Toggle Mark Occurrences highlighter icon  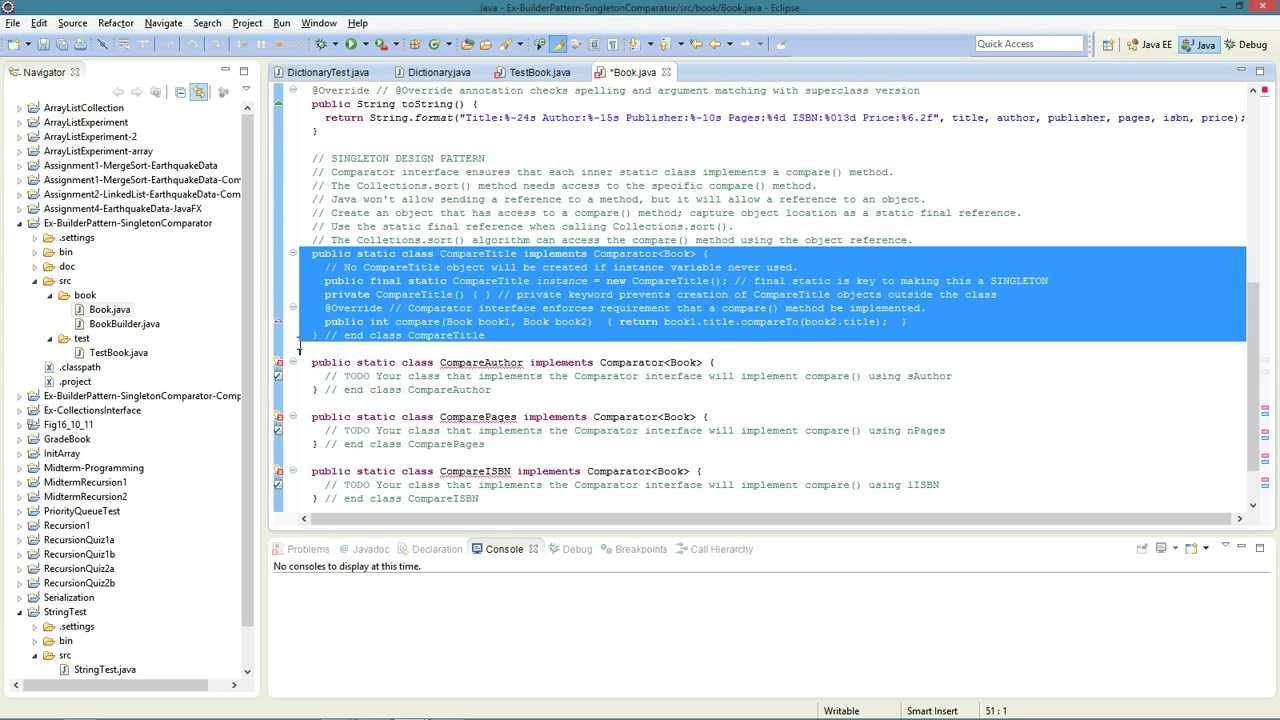(x=558, y=44)
